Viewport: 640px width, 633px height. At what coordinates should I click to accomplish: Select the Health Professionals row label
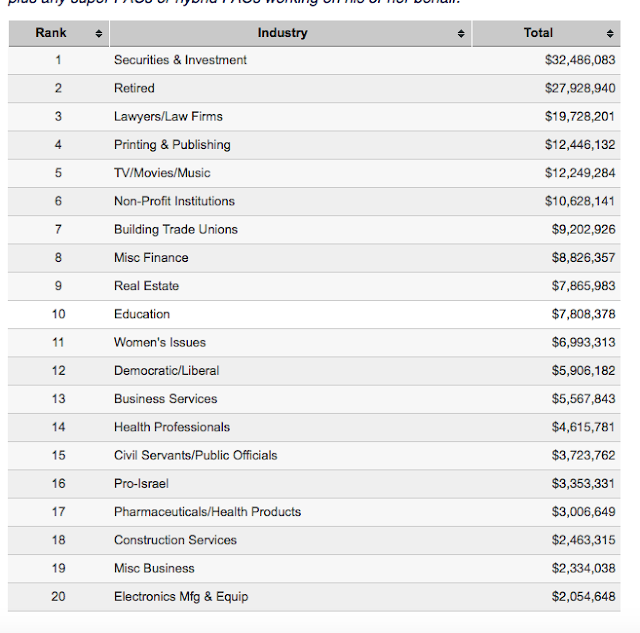172,427
